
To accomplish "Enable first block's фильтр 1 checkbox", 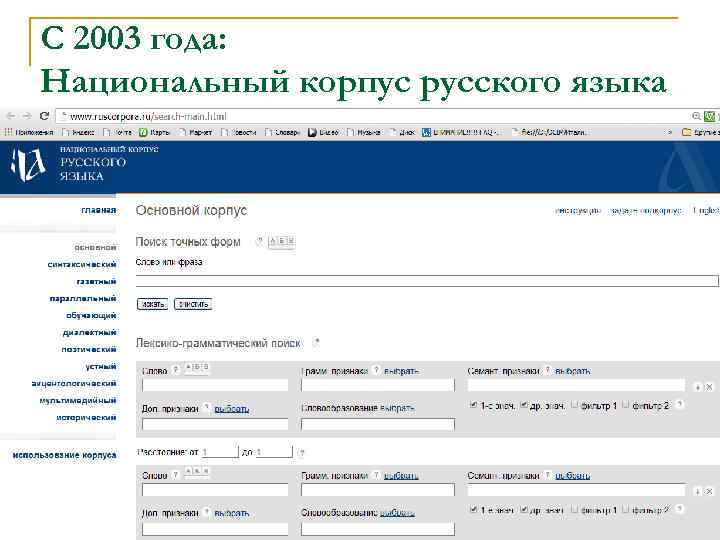I will click(x=574, y=405).
